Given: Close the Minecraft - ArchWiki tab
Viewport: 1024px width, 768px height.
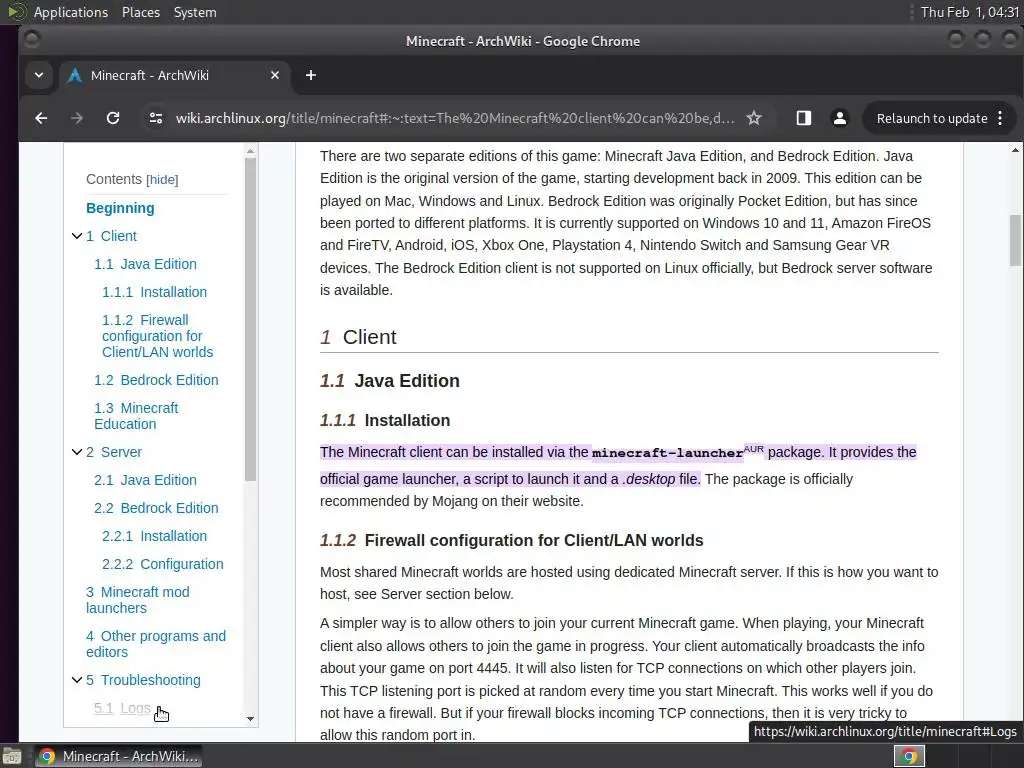Looking at the screenshot, I should tap(275, 75).
